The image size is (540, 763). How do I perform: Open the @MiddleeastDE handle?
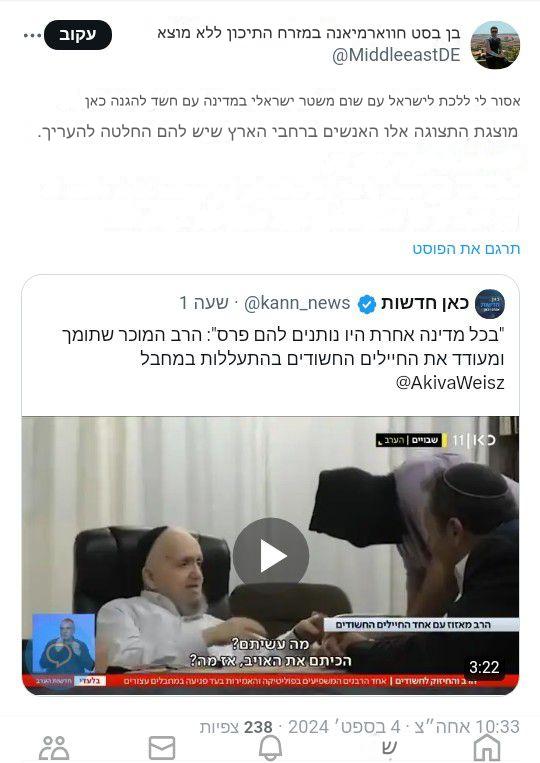[396, 55]
